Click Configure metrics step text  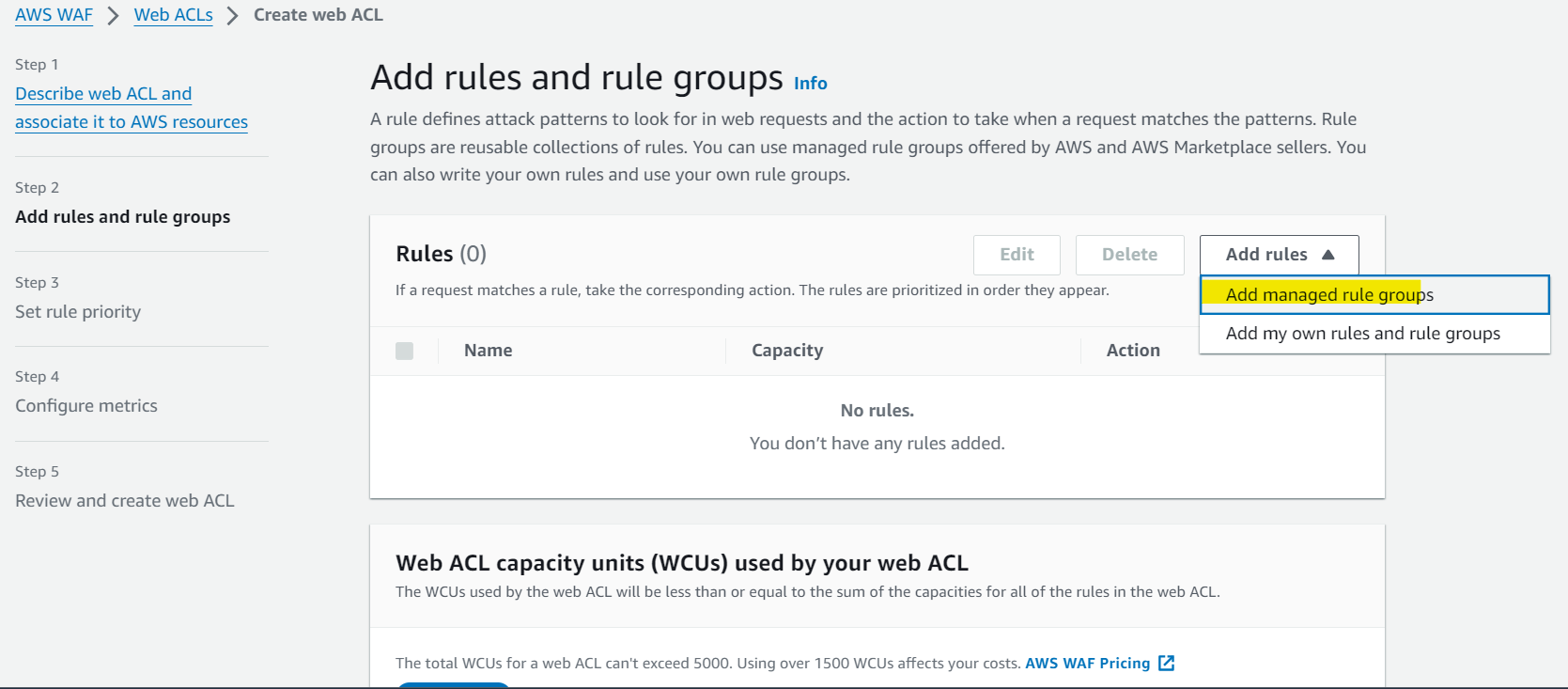[86, 406]
